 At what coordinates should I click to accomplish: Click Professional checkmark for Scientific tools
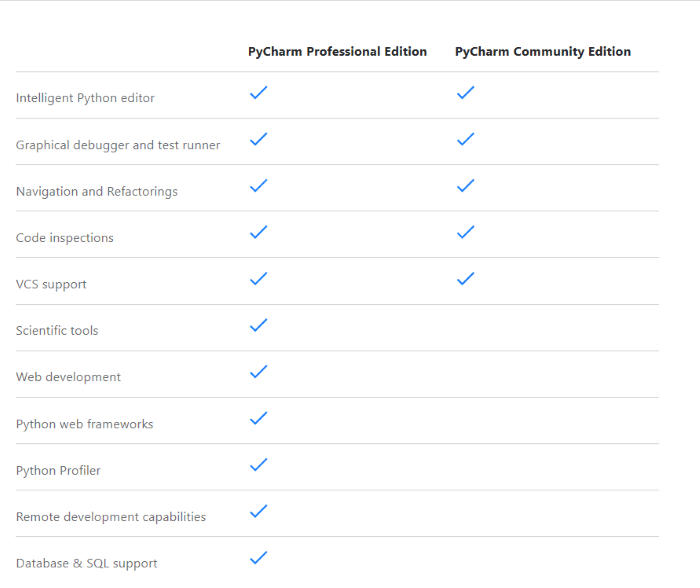coord(258,325)
